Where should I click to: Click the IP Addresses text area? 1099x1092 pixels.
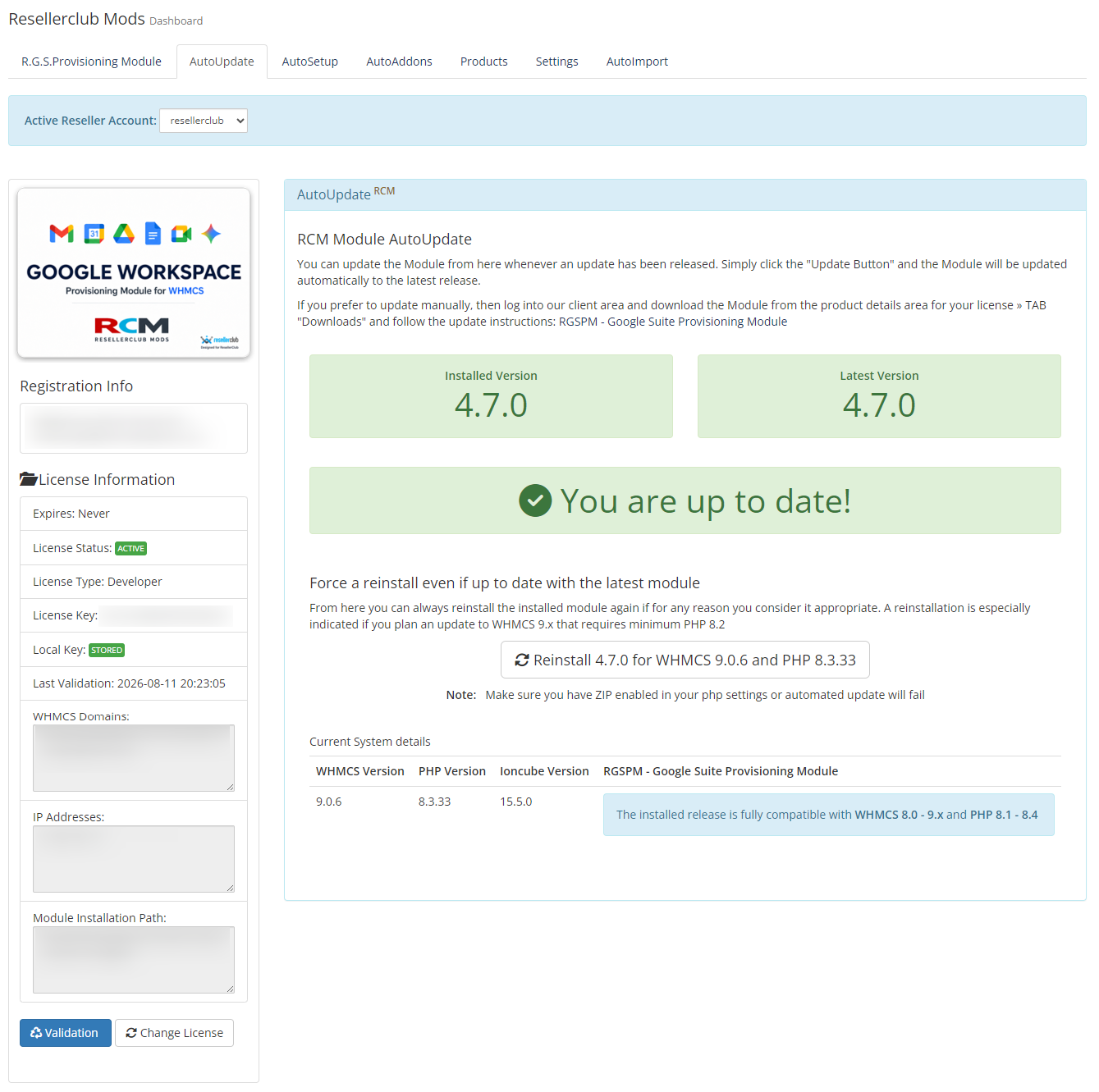pos(134,859)
